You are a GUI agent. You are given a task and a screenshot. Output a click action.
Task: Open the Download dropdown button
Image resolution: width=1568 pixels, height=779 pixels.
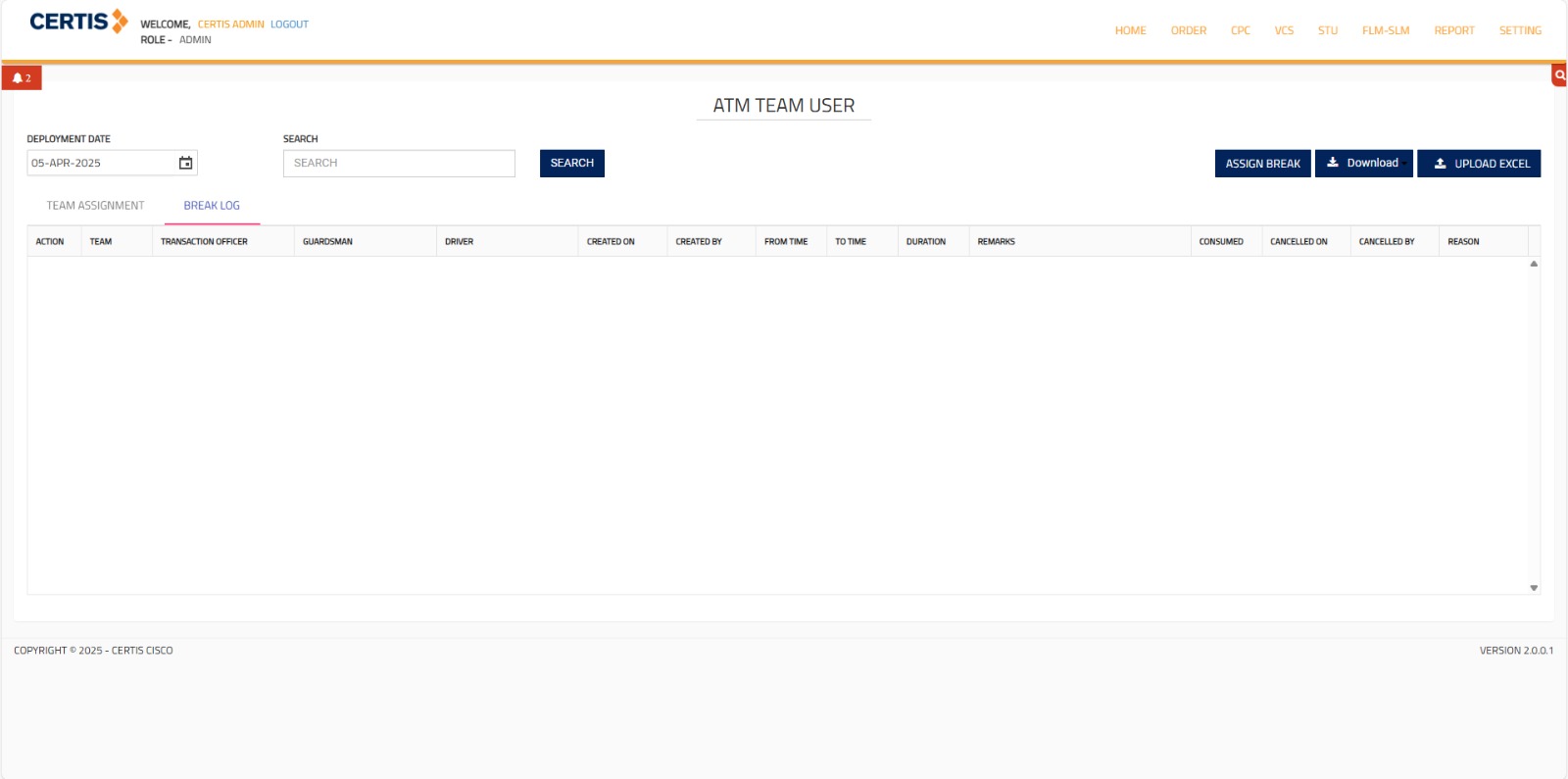pyautogui.click(x=1363, y=164)
